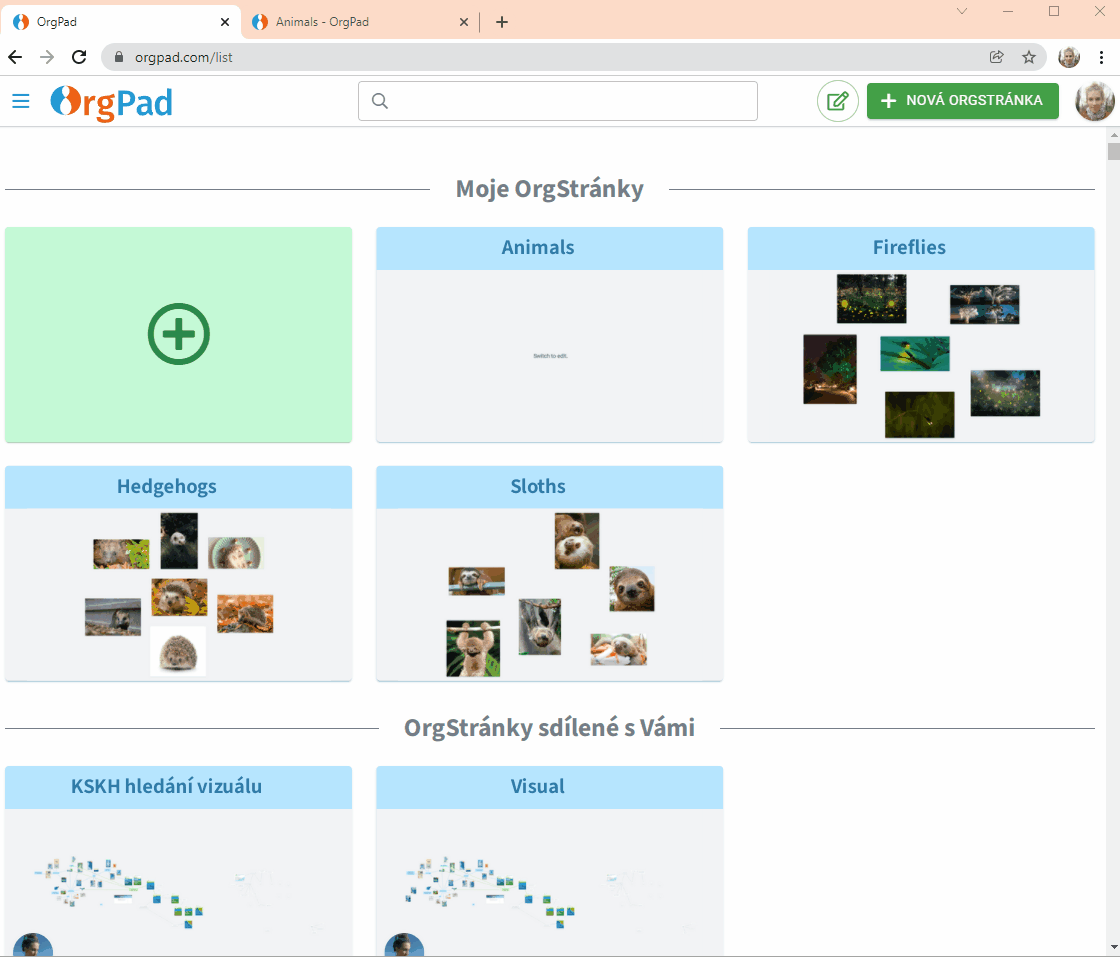Click the green plus tile to create page
The width and height of the screenshot is (1120, 957).
coord(178,335)
